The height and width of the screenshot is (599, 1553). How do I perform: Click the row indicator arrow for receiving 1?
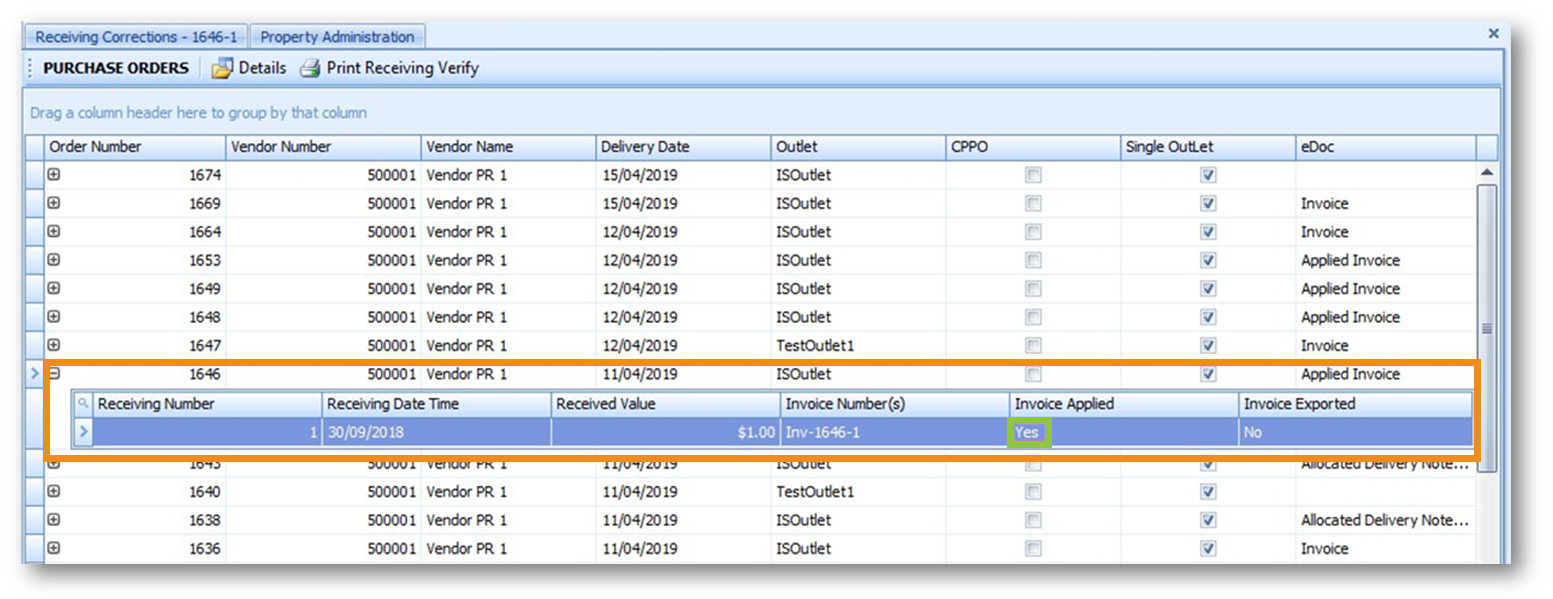pos(83,432)
